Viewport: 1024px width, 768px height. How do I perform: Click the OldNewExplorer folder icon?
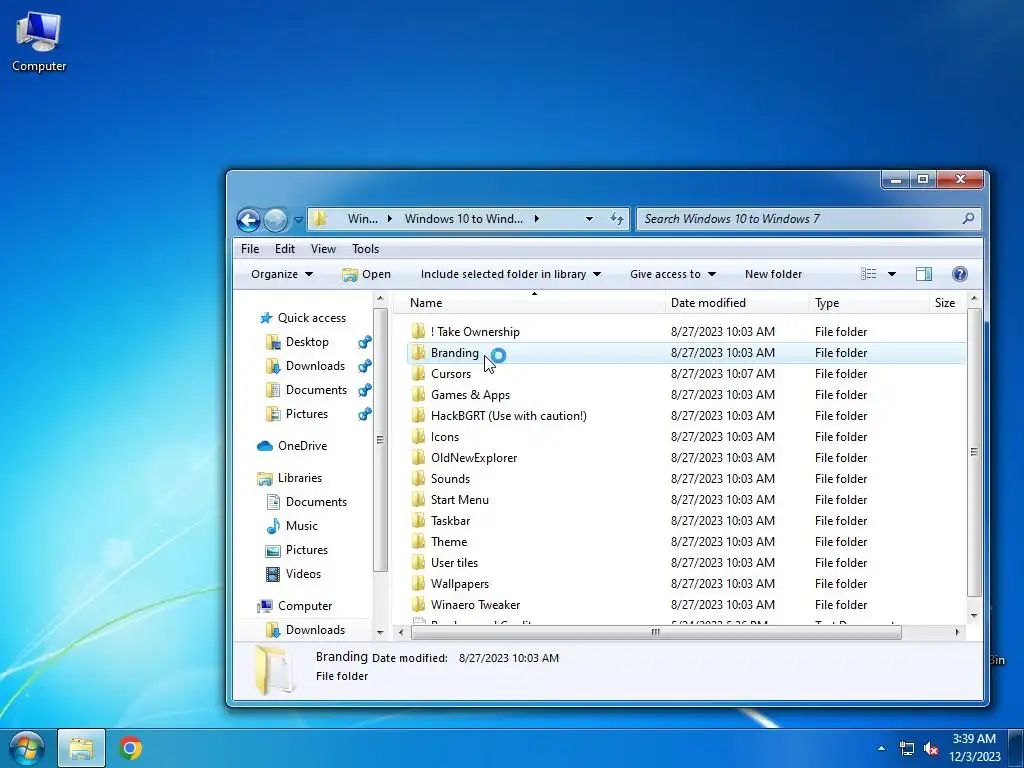[419, 458]
